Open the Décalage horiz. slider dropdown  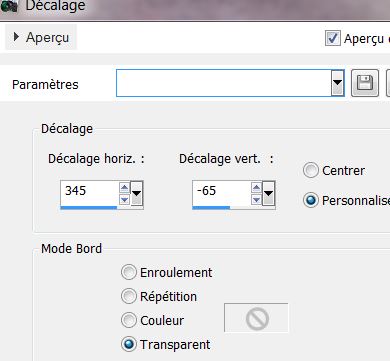pyautogui.click(x=137, y=193)
